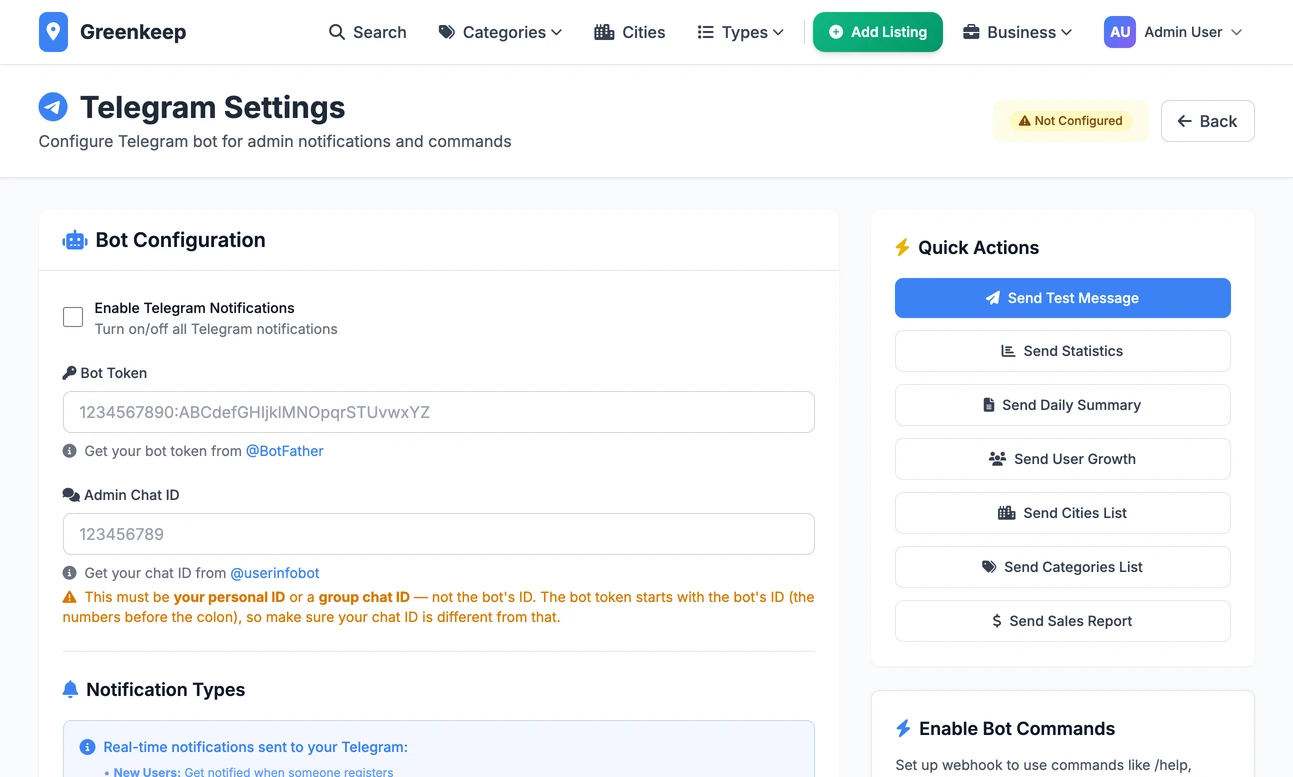Click Send Cities List button

[x=1063, y=513]
